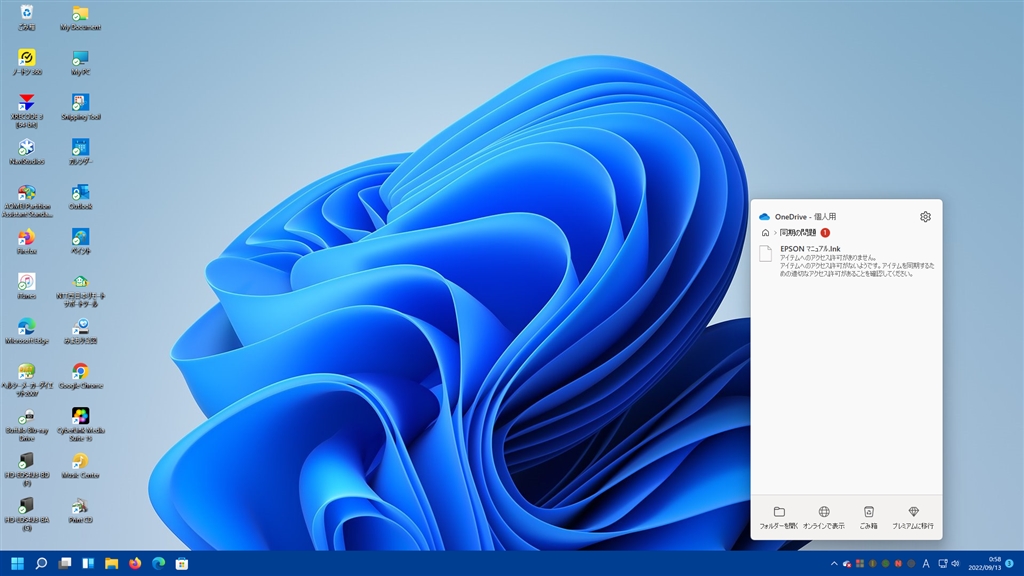The height and width of the screenshot is (576, 1024).
Task: Open OneDrive settings gear
Action: (x=925, y=217)
